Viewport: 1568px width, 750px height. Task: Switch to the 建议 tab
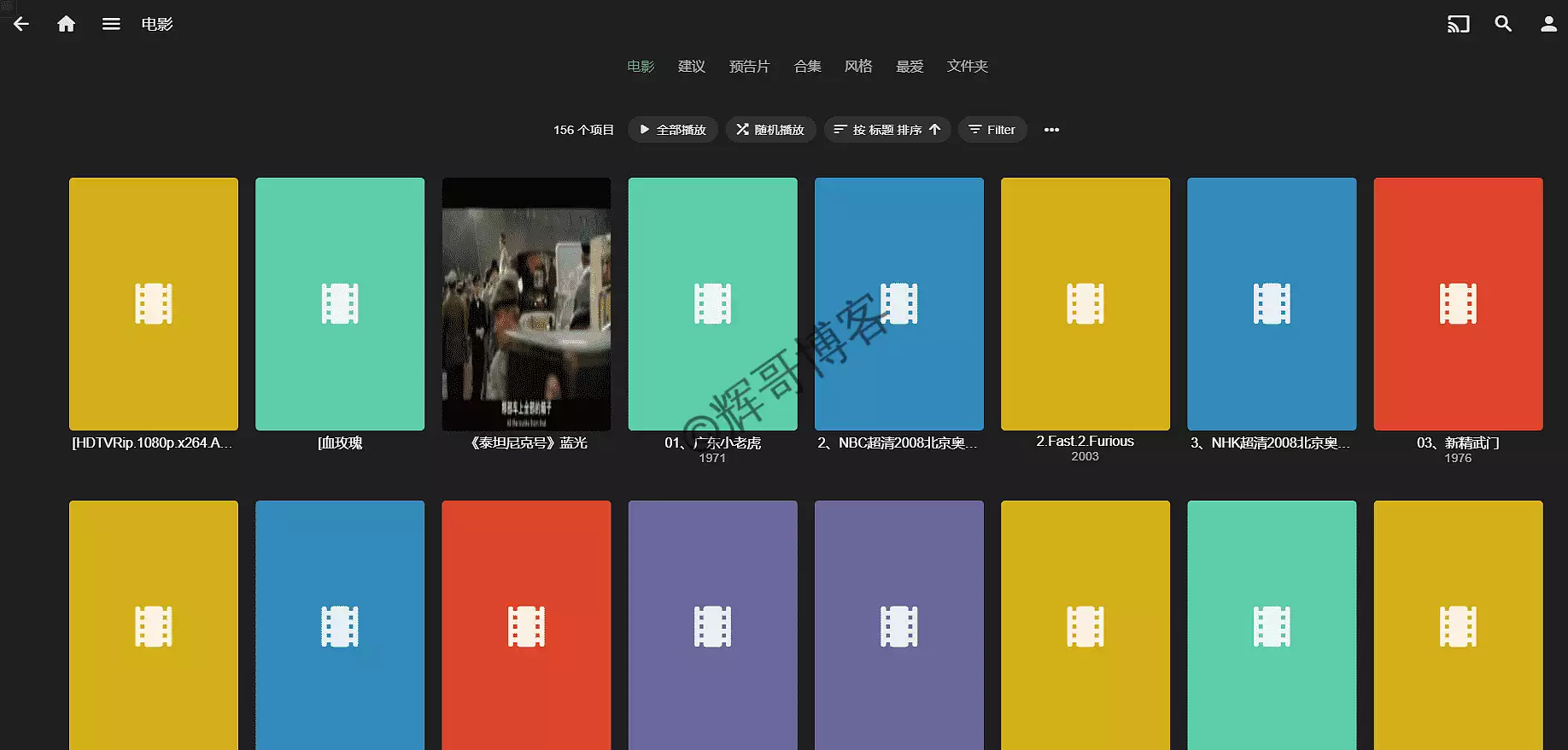(x=692, y=66)
